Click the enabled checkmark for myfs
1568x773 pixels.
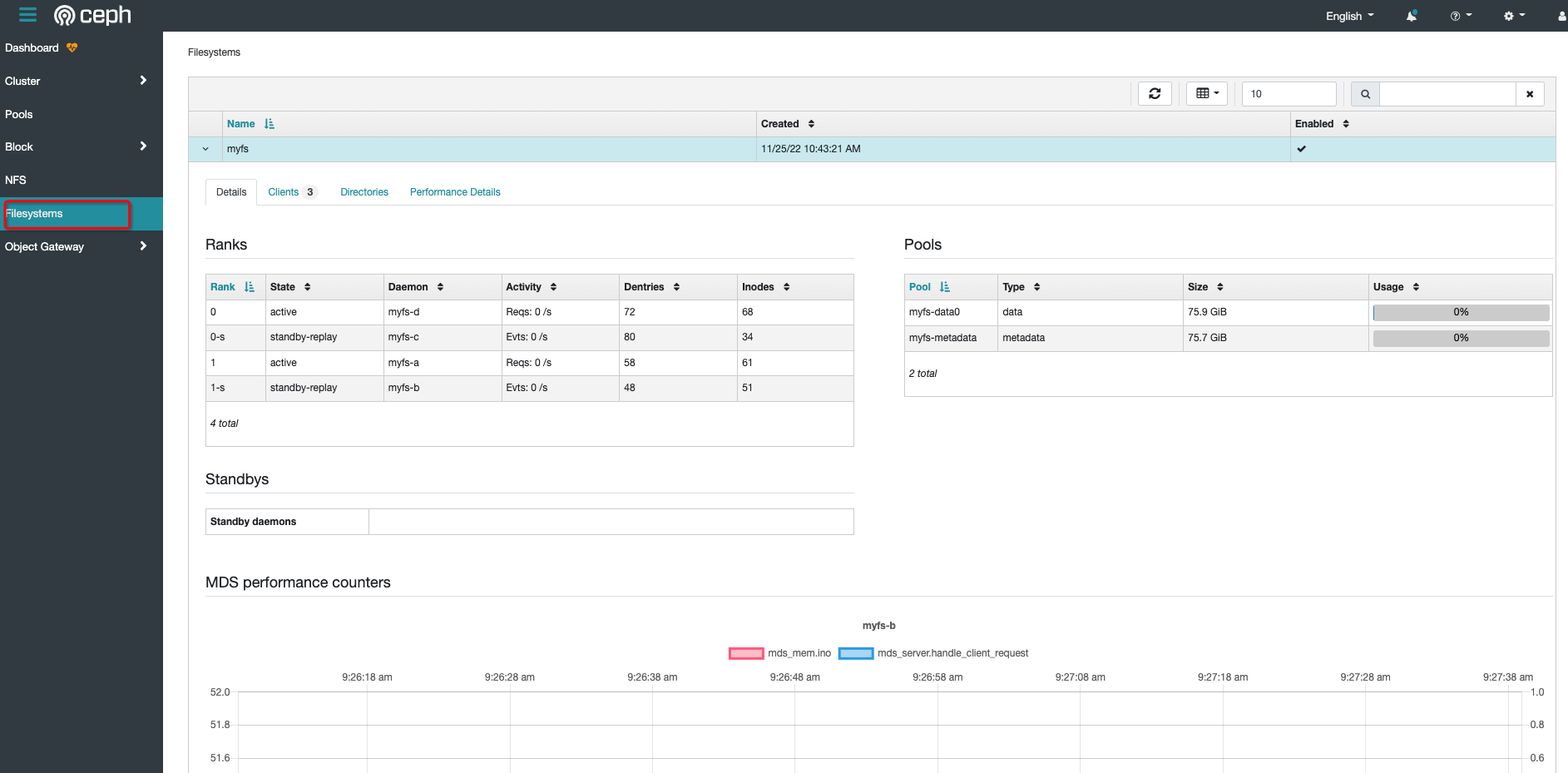pyautogui.click(x=1302, y=149)
